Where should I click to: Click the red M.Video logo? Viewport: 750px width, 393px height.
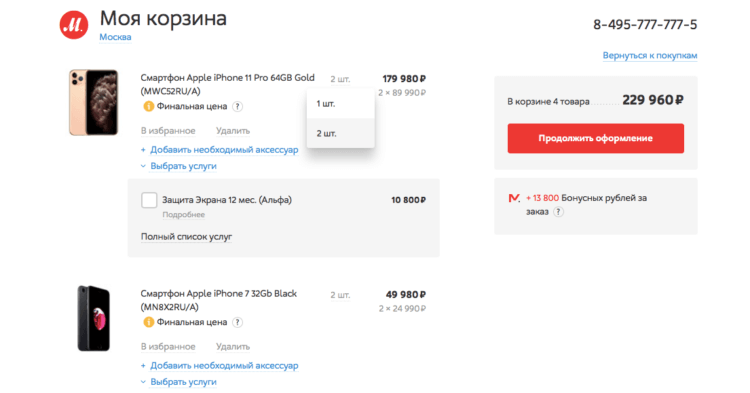coord(74,25)
